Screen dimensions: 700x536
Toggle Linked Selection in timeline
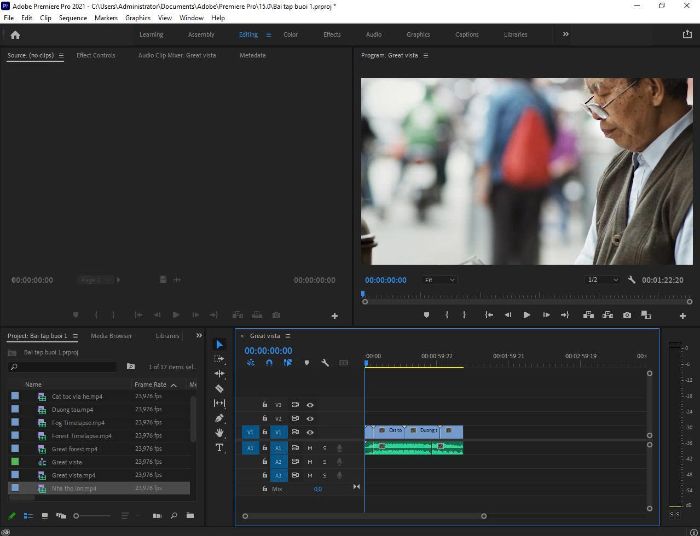pyautogui.click(x=288, y=363)
